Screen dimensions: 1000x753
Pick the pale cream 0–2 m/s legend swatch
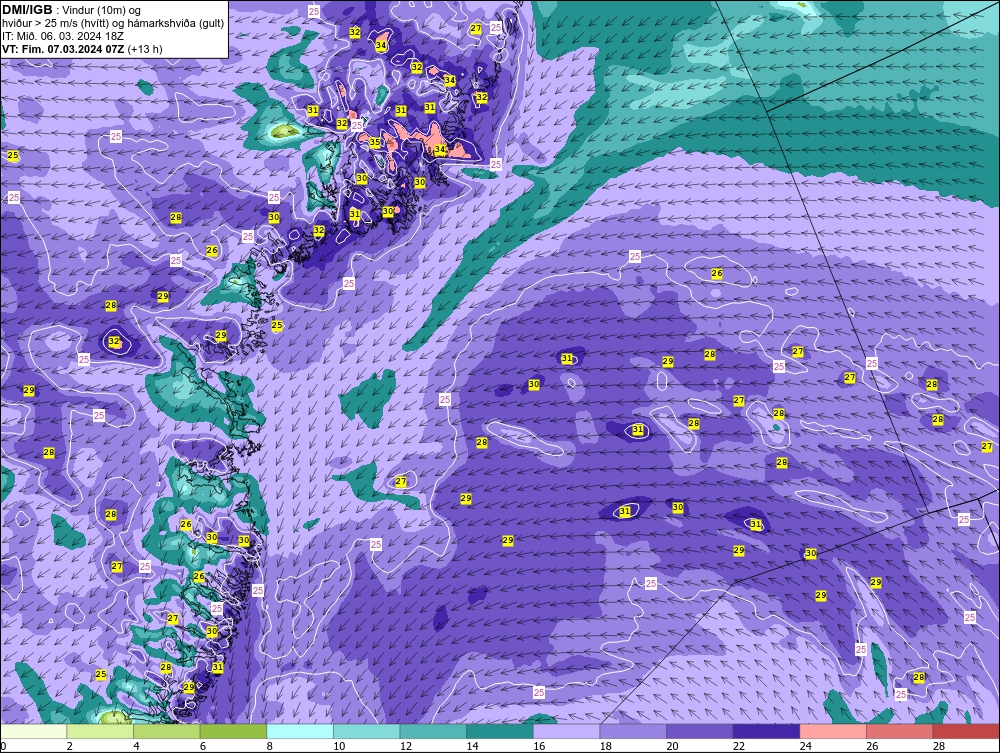coord(33,731)
